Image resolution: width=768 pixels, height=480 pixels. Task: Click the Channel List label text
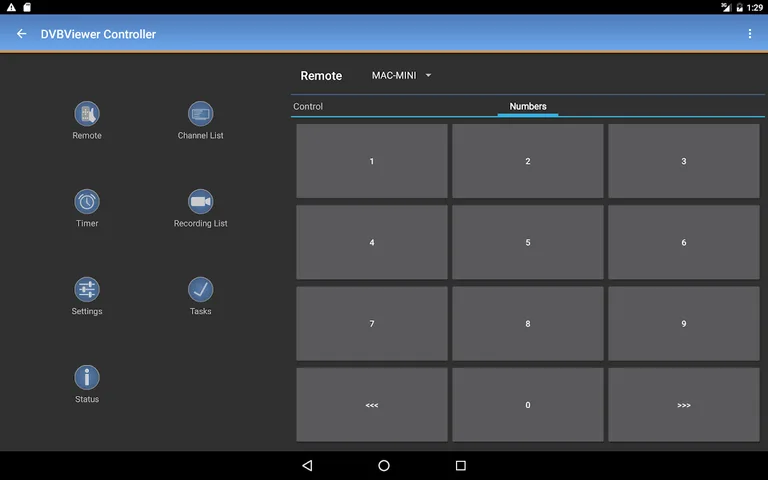click(x=200, y=135)
